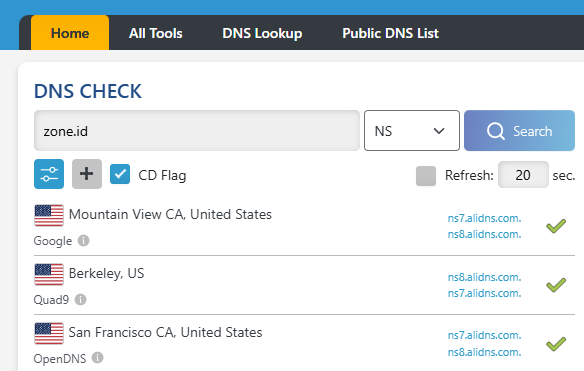Click the US flag beside Mountain View
The image size is (584, 371).
click(49, 215)
